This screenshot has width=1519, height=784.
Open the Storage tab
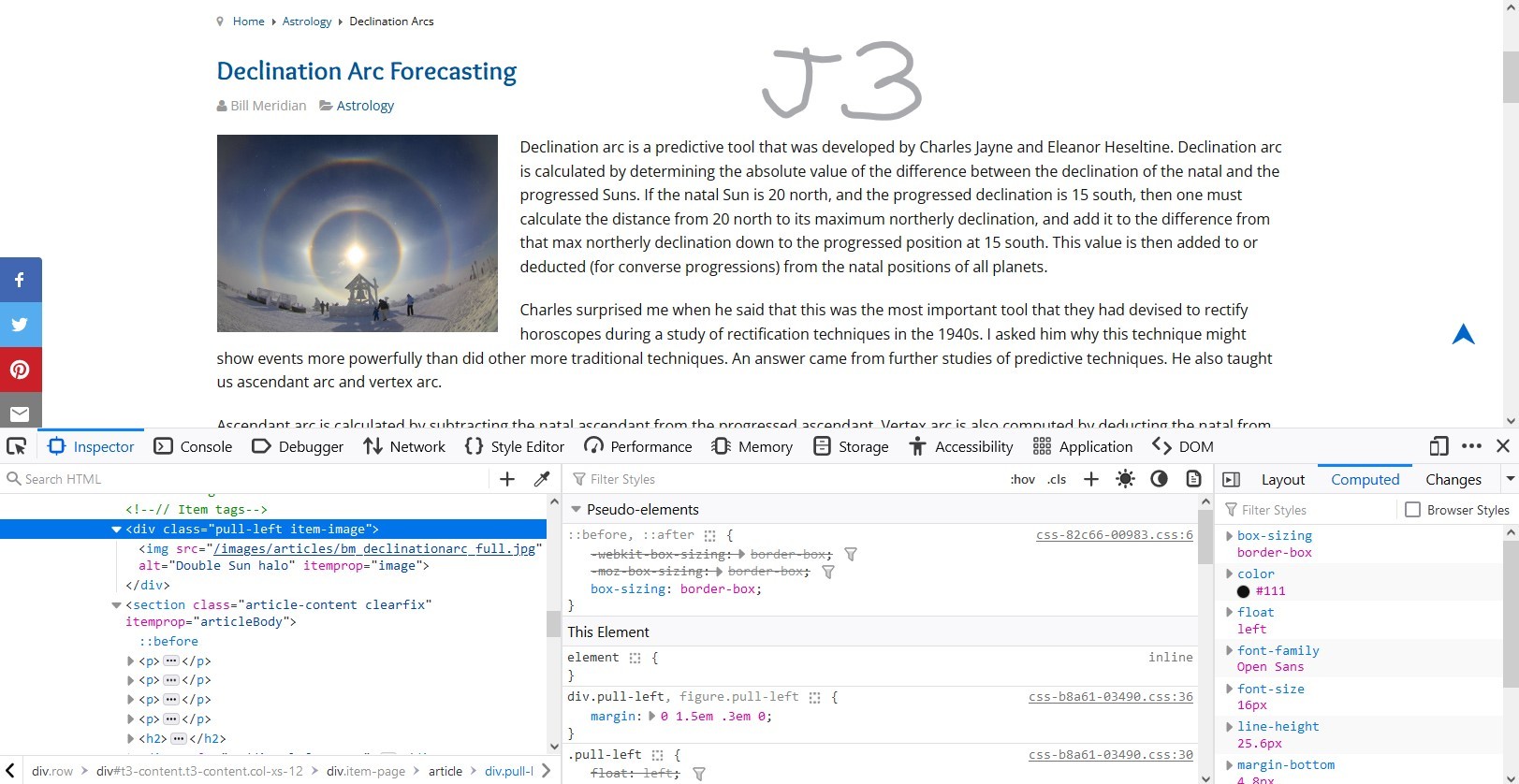click(851, 446)
